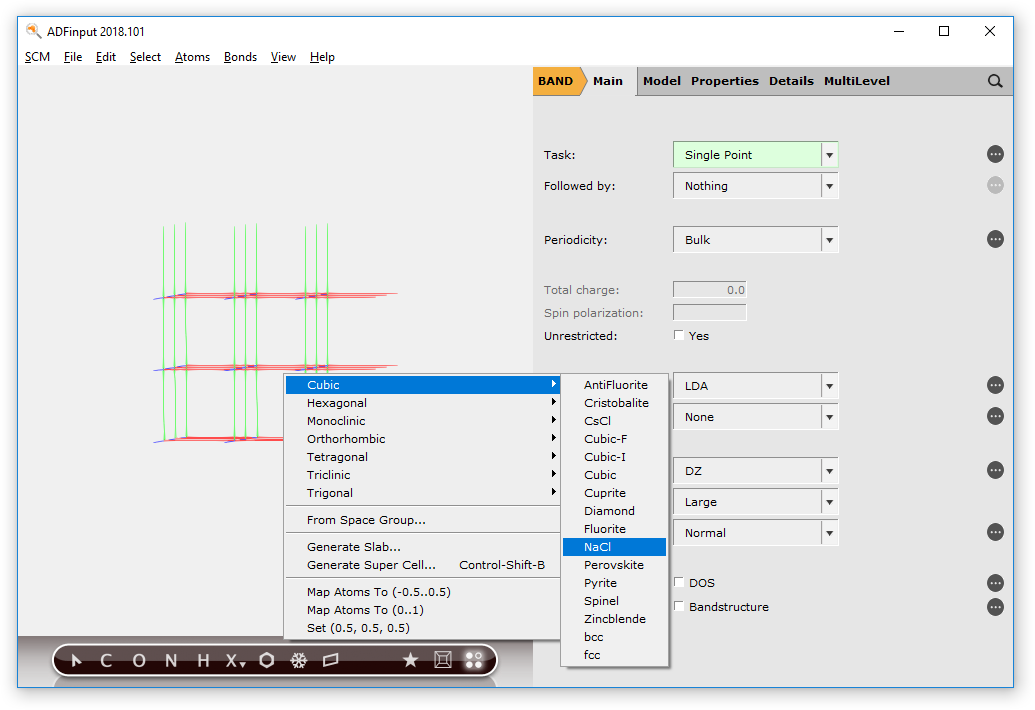Choose Diamond crystal structure
The width and height of the screenshot is (1035, 710).
click(615, 511)
